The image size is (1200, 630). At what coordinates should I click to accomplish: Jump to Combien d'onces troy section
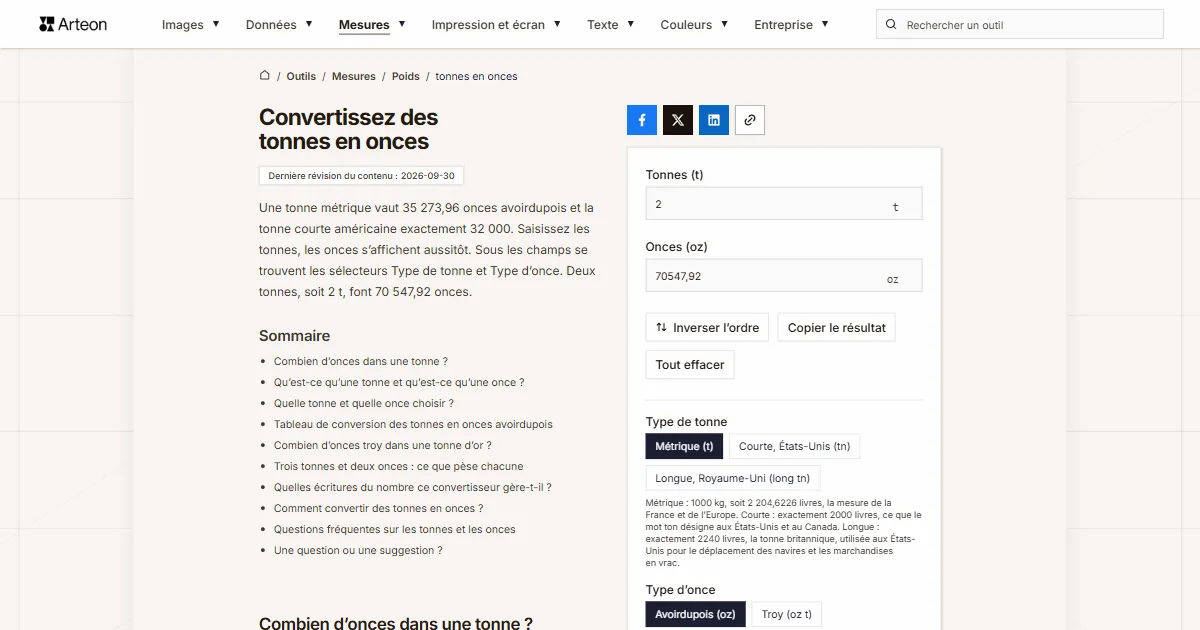(383, 445)
